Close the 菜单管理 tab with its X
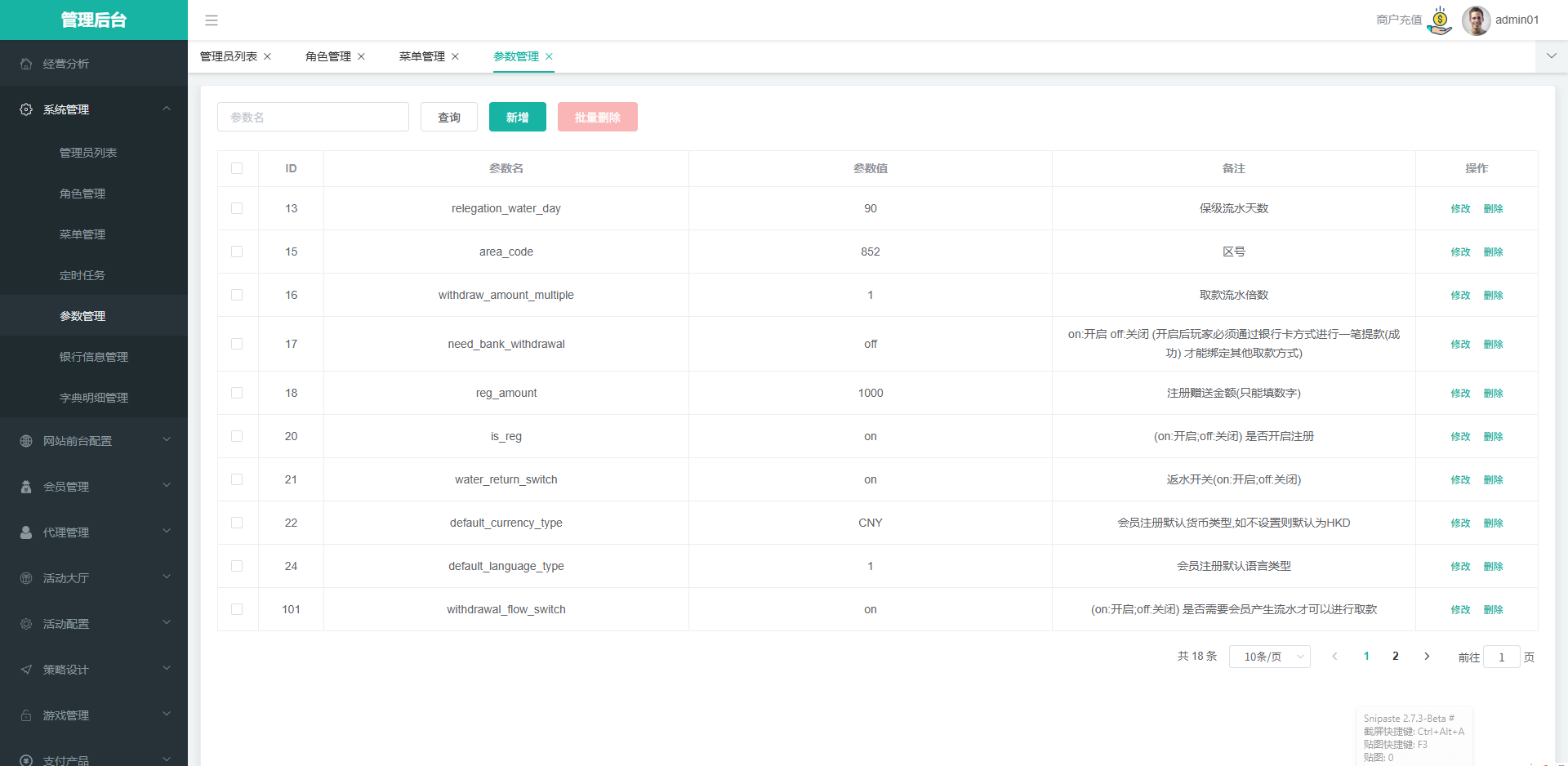The height and width of the screenshot is (766, 1568). tap(456, 56)
